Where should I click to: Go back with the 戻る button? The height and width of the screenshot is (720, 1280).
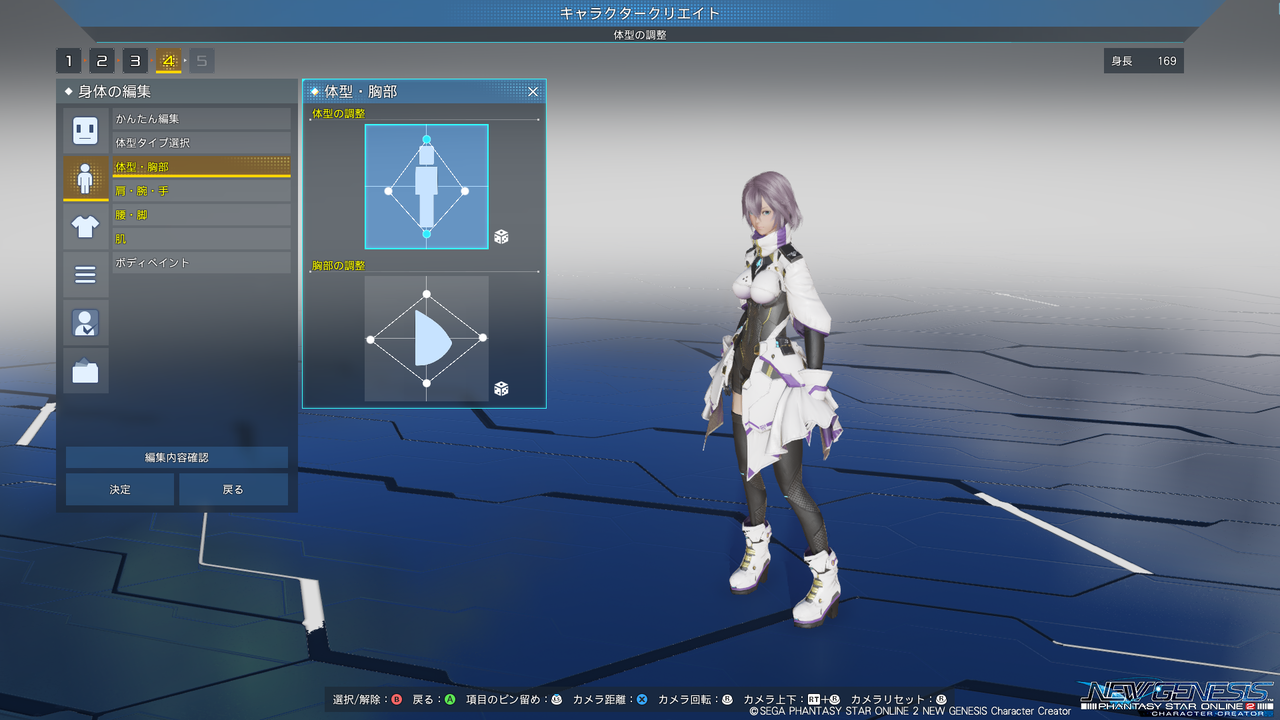[233, 490]
